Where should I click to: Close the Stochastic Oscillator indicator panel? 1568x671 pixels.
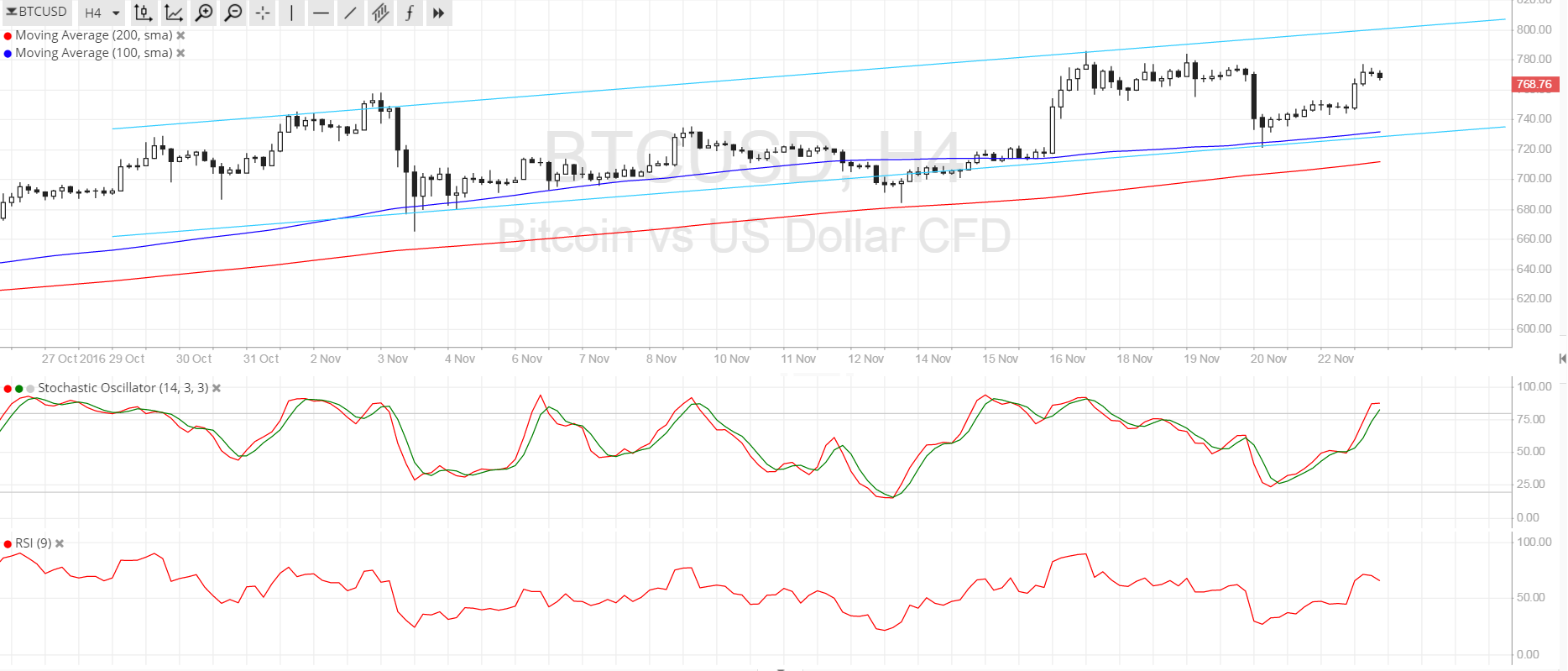coord(217,388)
